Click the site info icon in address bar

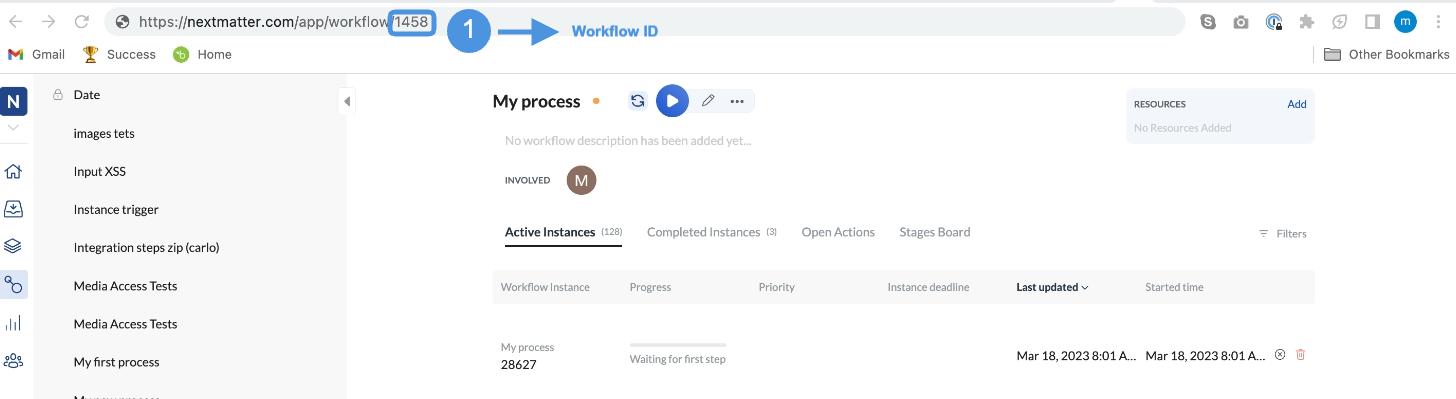click(x=122, y=21)
